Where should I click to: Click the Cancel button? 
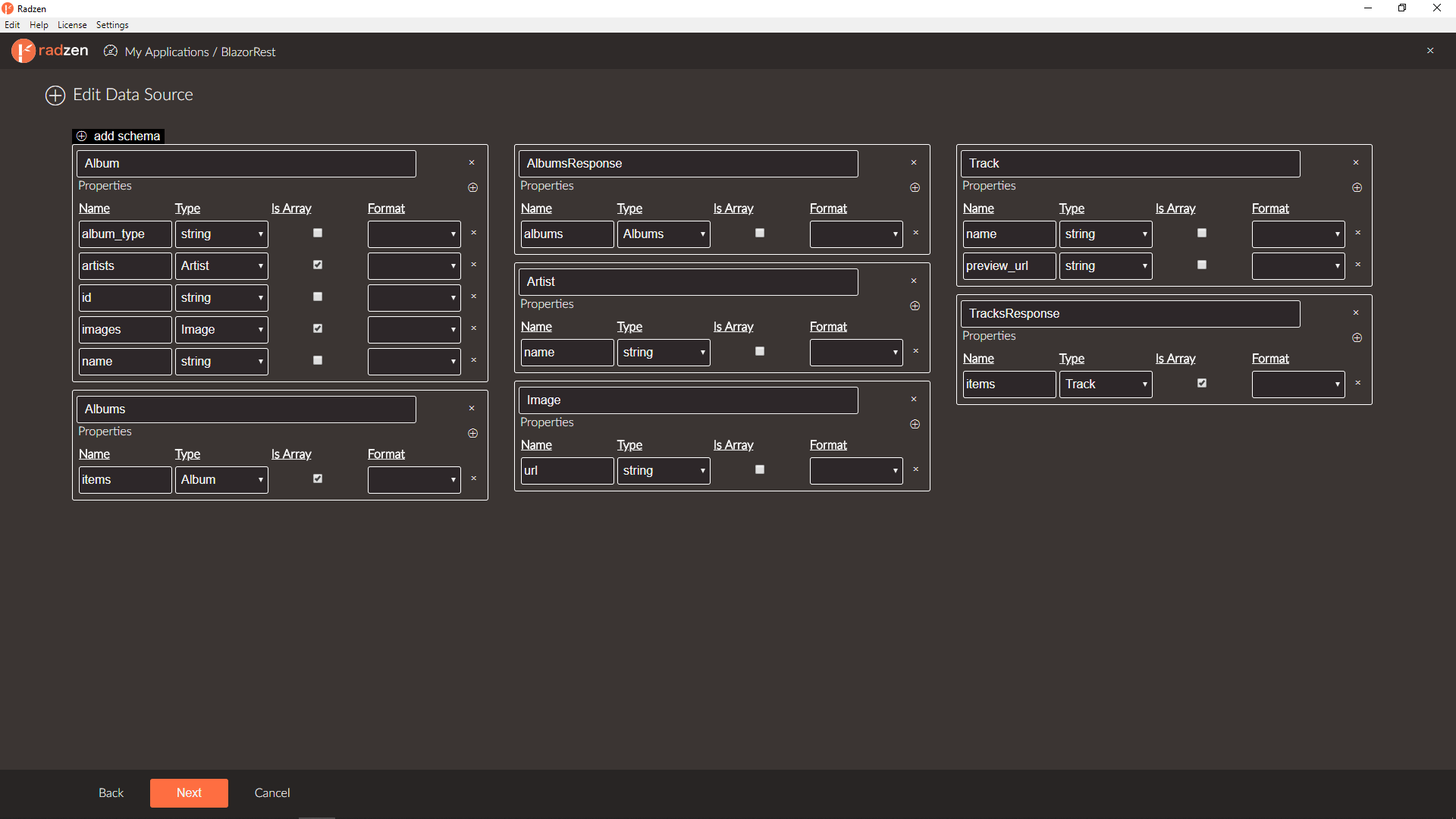tap(272, 792)
